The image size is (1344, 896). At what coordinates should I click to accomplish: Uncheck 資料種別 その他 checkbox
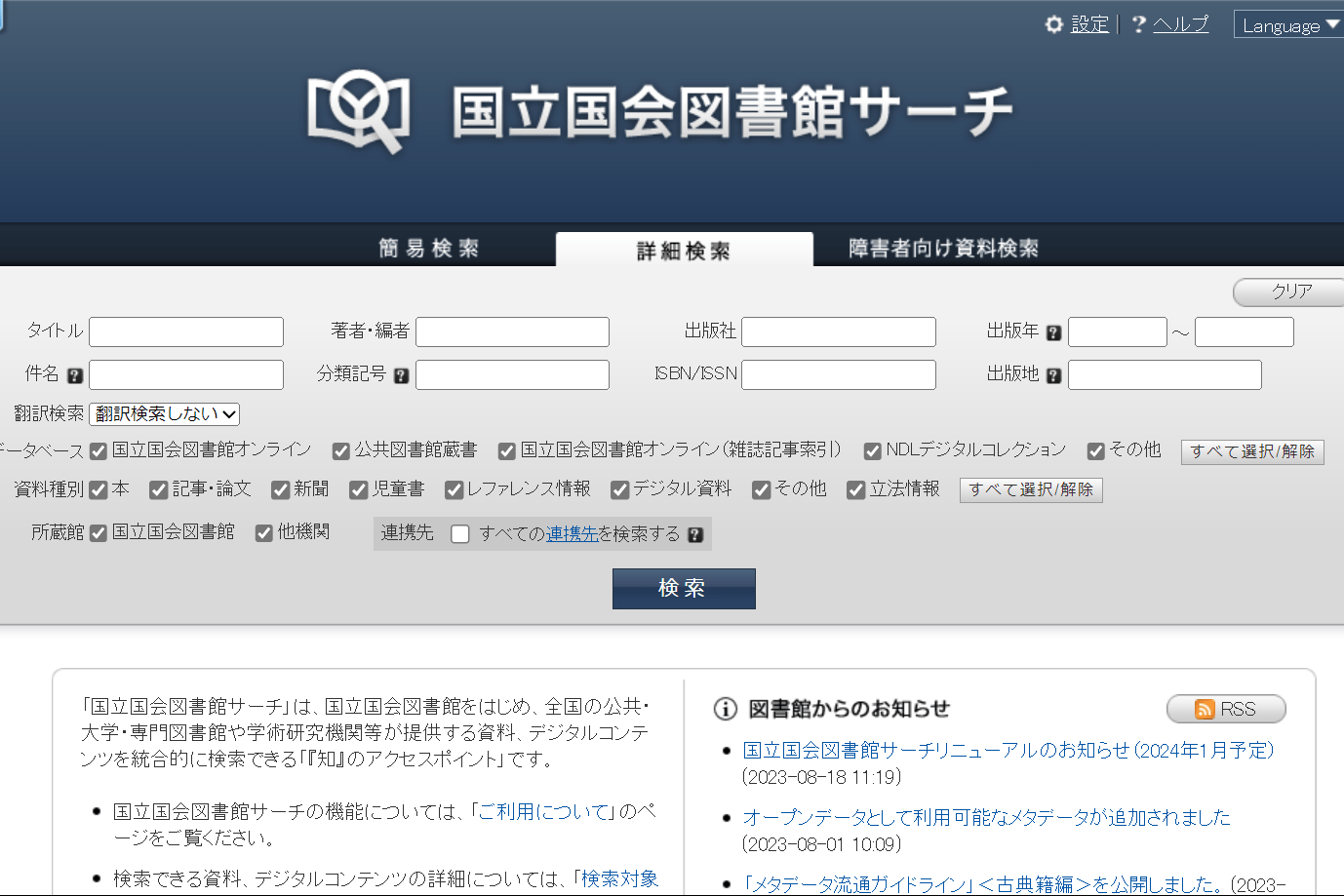762,490
